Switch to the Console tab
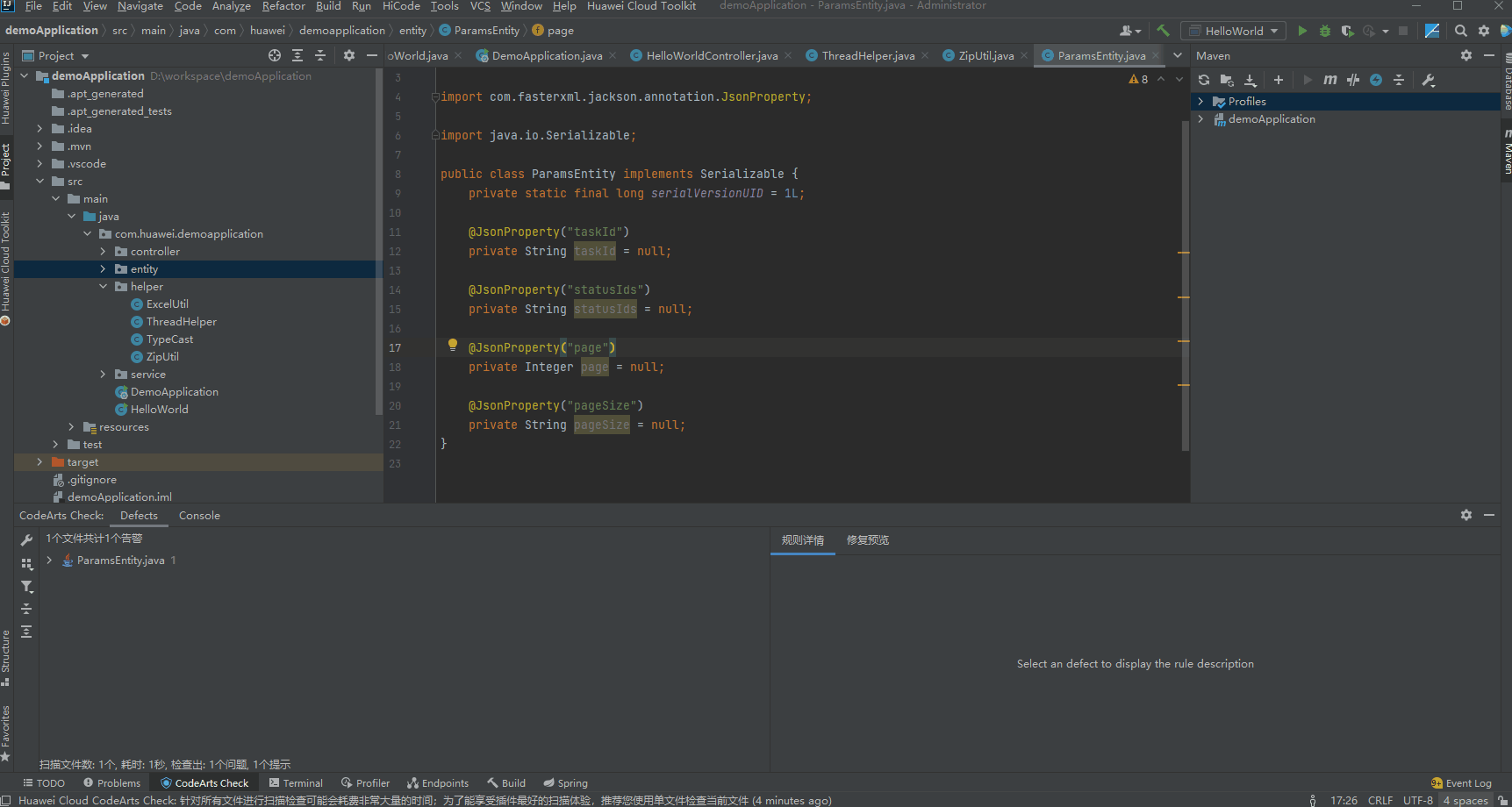 tap(199, 516)
